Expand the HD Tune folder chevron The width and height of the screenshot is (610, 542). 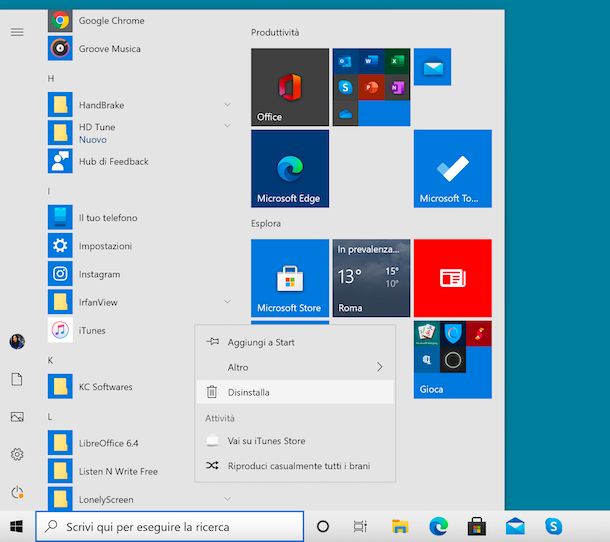point(227,125)
